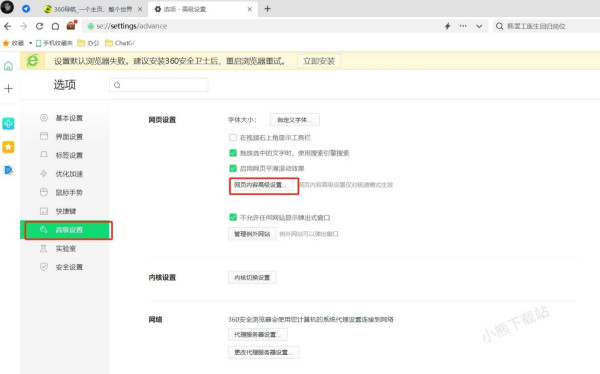Click the options search field
This screenshot has height=374, width=600.
[x=158, y=85]
